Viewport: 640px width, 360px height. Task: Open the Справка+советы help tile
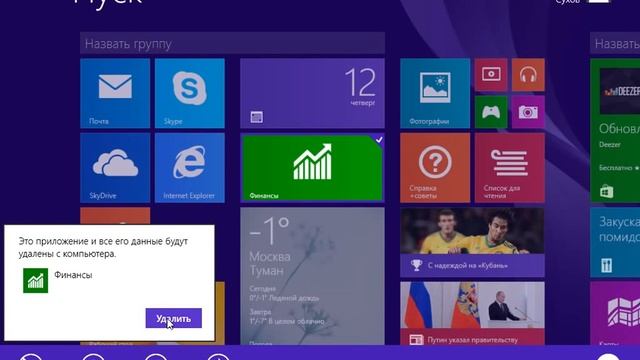click(x=435, y=168)
